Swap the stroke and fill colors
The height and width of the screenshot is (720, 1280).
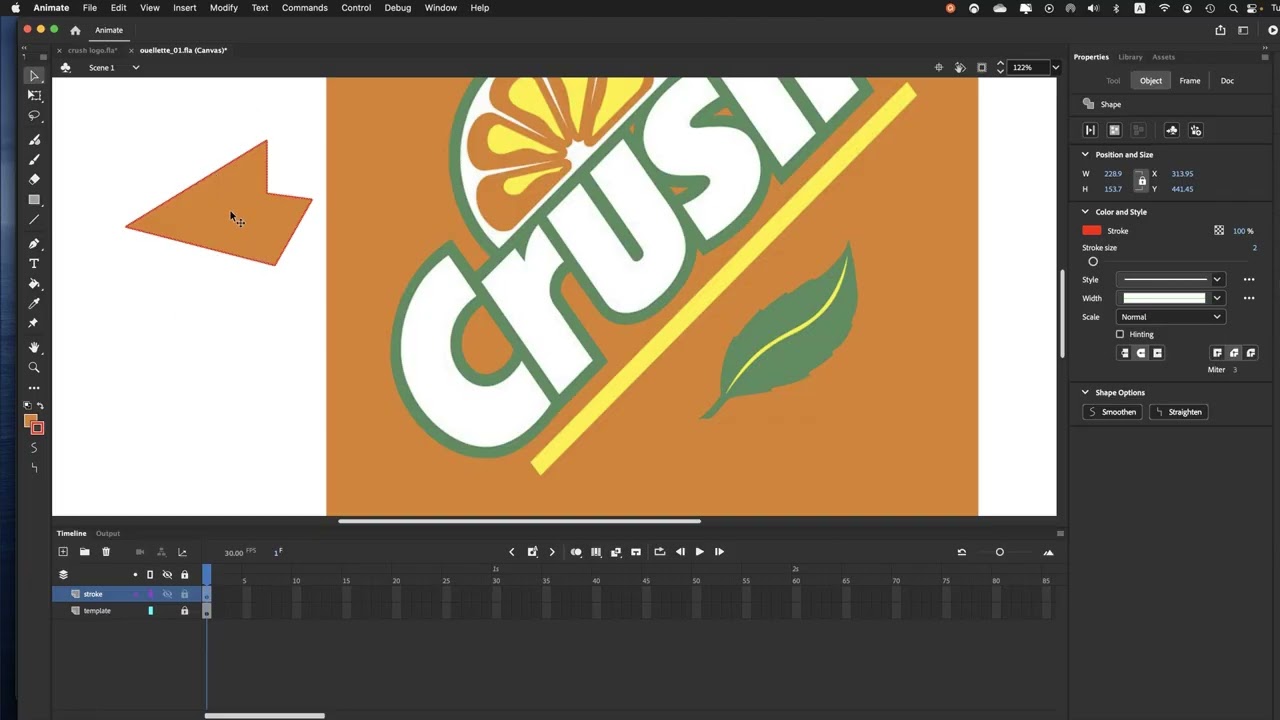click(40, 406)
